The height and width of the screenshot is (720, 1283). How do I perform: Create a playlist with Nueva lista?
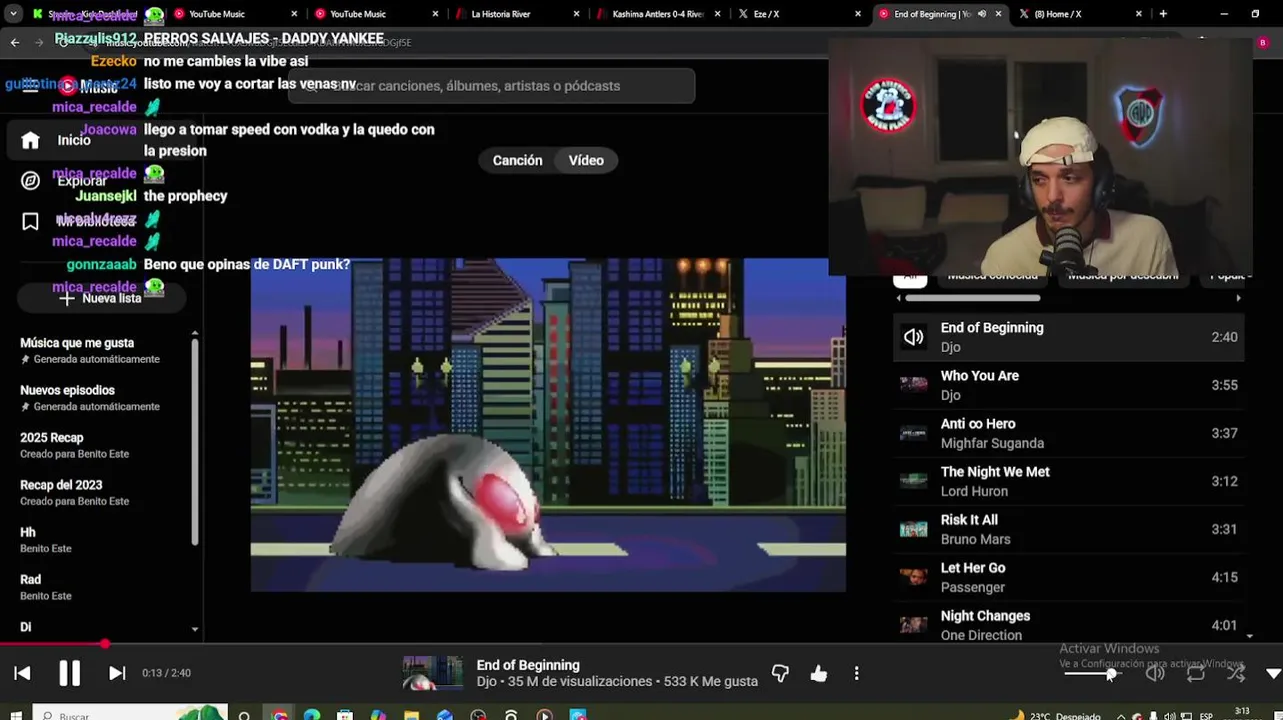[100, 298]
